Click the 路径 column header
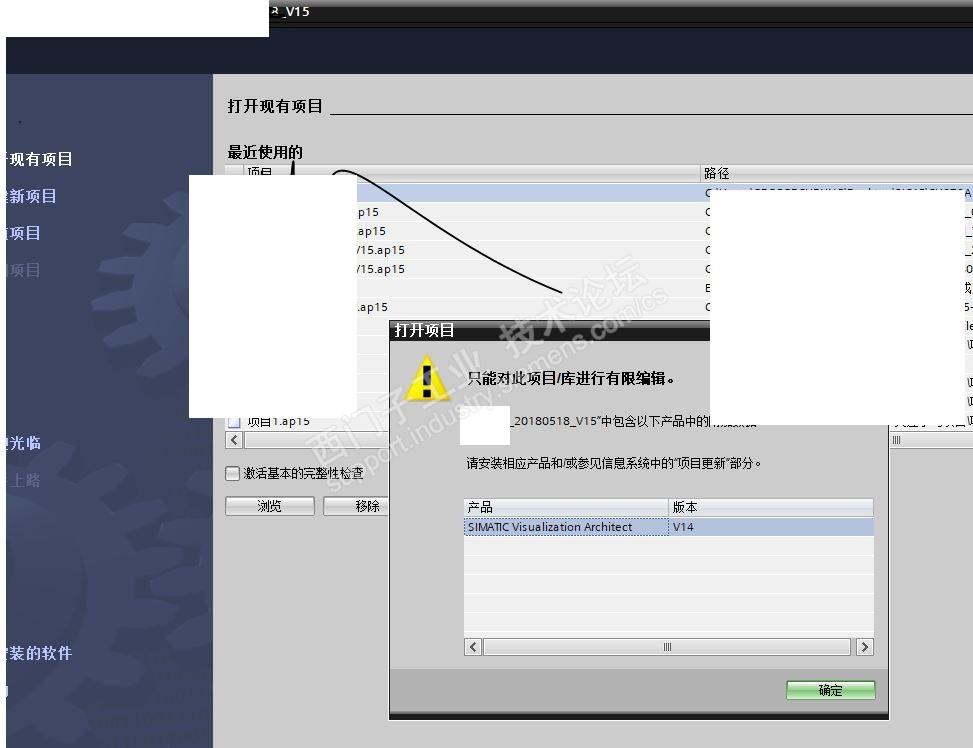Screen dimensions: 973x748 pyautogui.click(x=836, y=173)
